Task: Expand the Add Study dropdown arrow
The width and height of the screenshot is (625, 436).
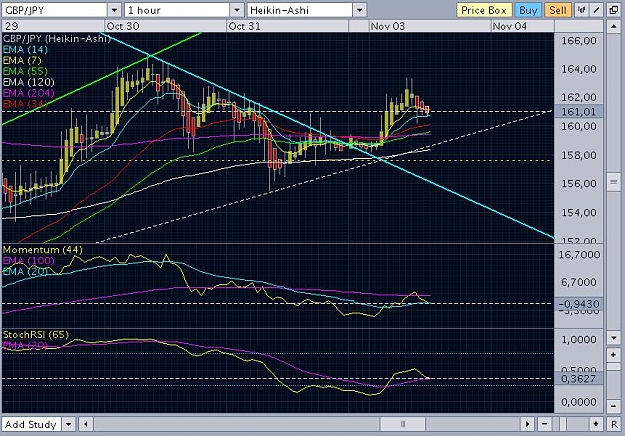Action: click(69, 424)
